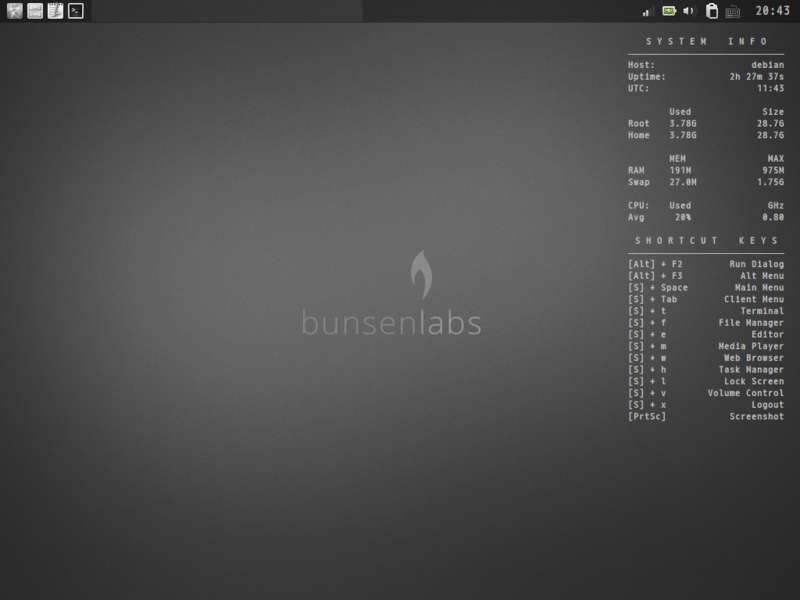Click the 'Task Manager' shortcut label

(751, 370)
